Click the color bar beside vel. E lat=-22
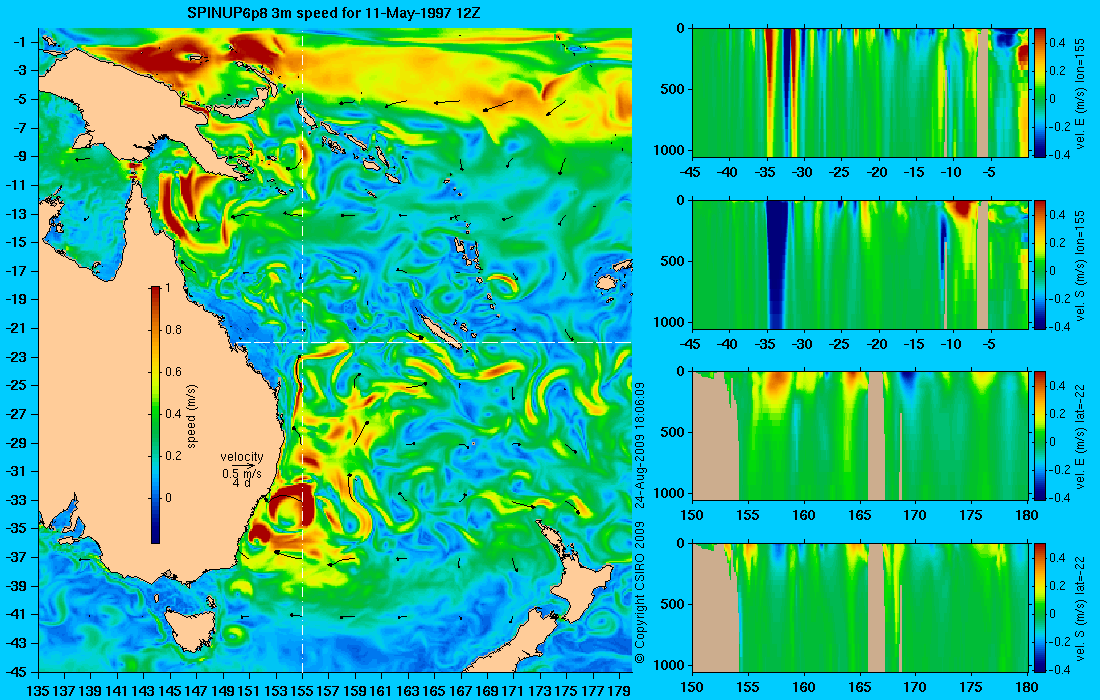 point(1039,436)
